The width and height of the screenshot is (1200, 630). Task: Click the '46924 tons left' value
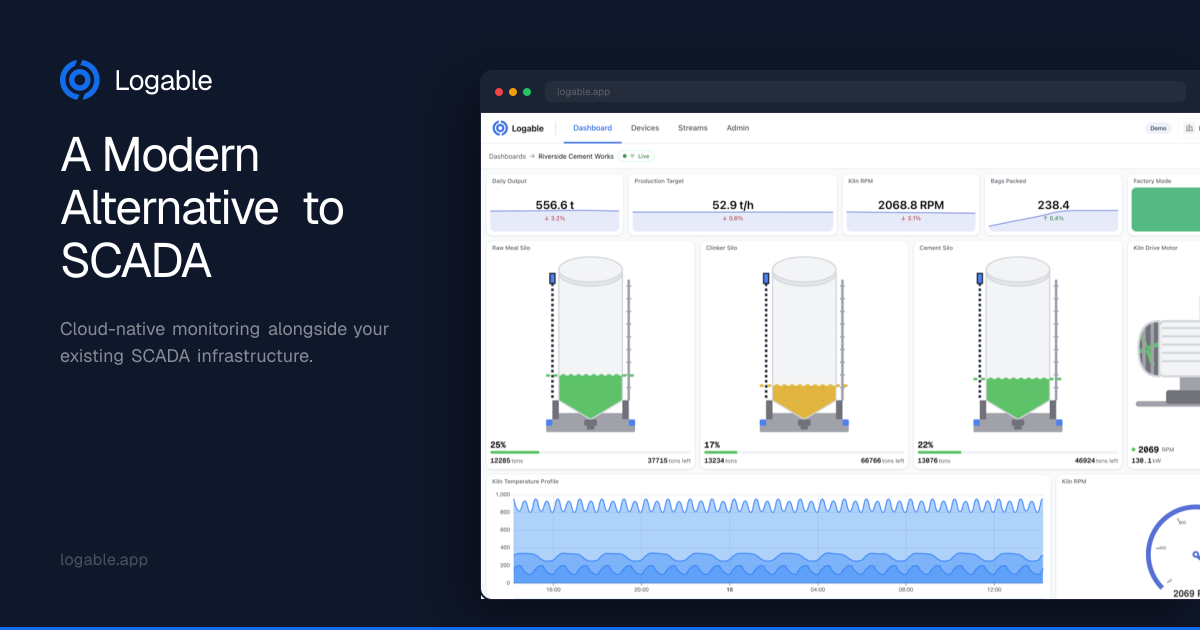click(1097, 461)
